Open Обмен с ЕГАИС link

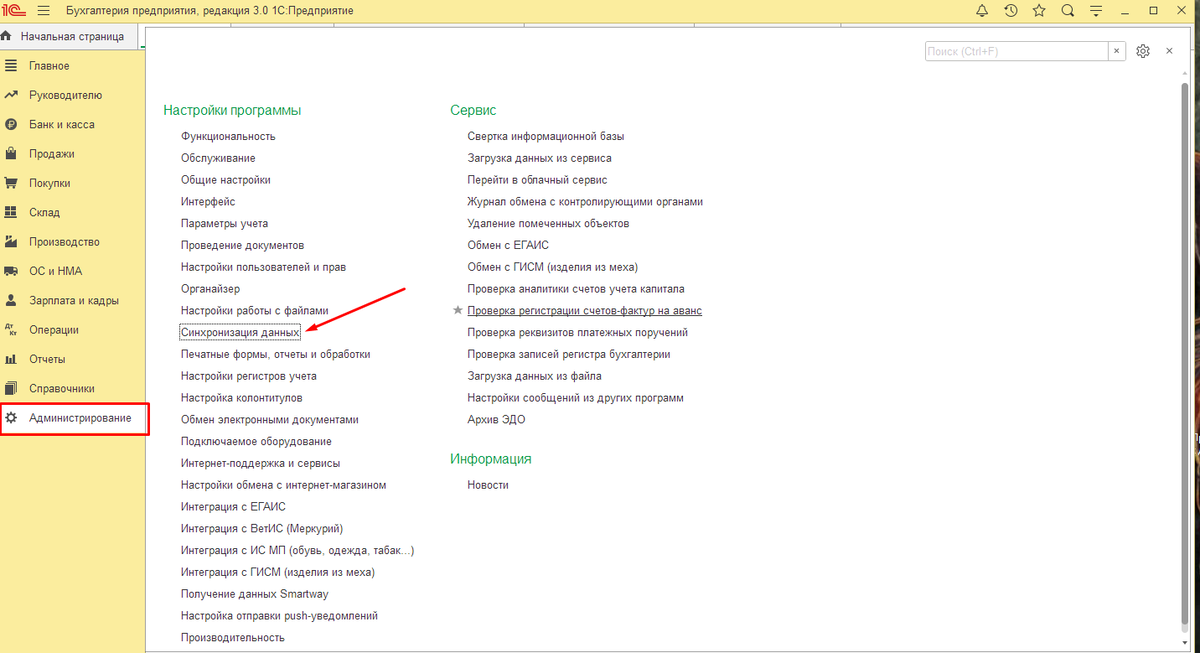click(508, 245)
